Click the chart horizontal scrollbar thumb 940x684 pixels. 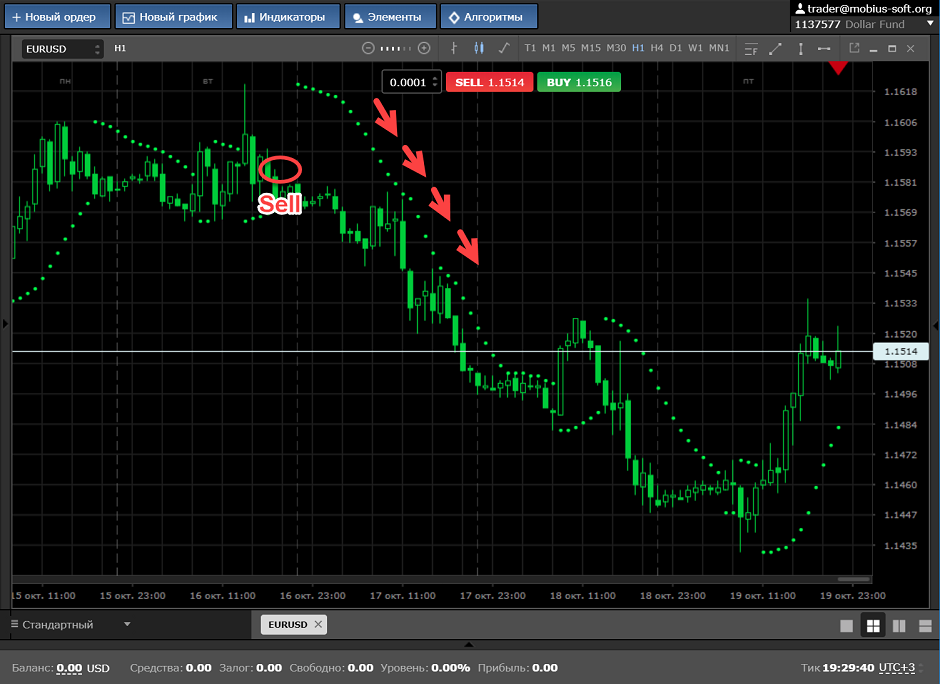coord(853,579)
